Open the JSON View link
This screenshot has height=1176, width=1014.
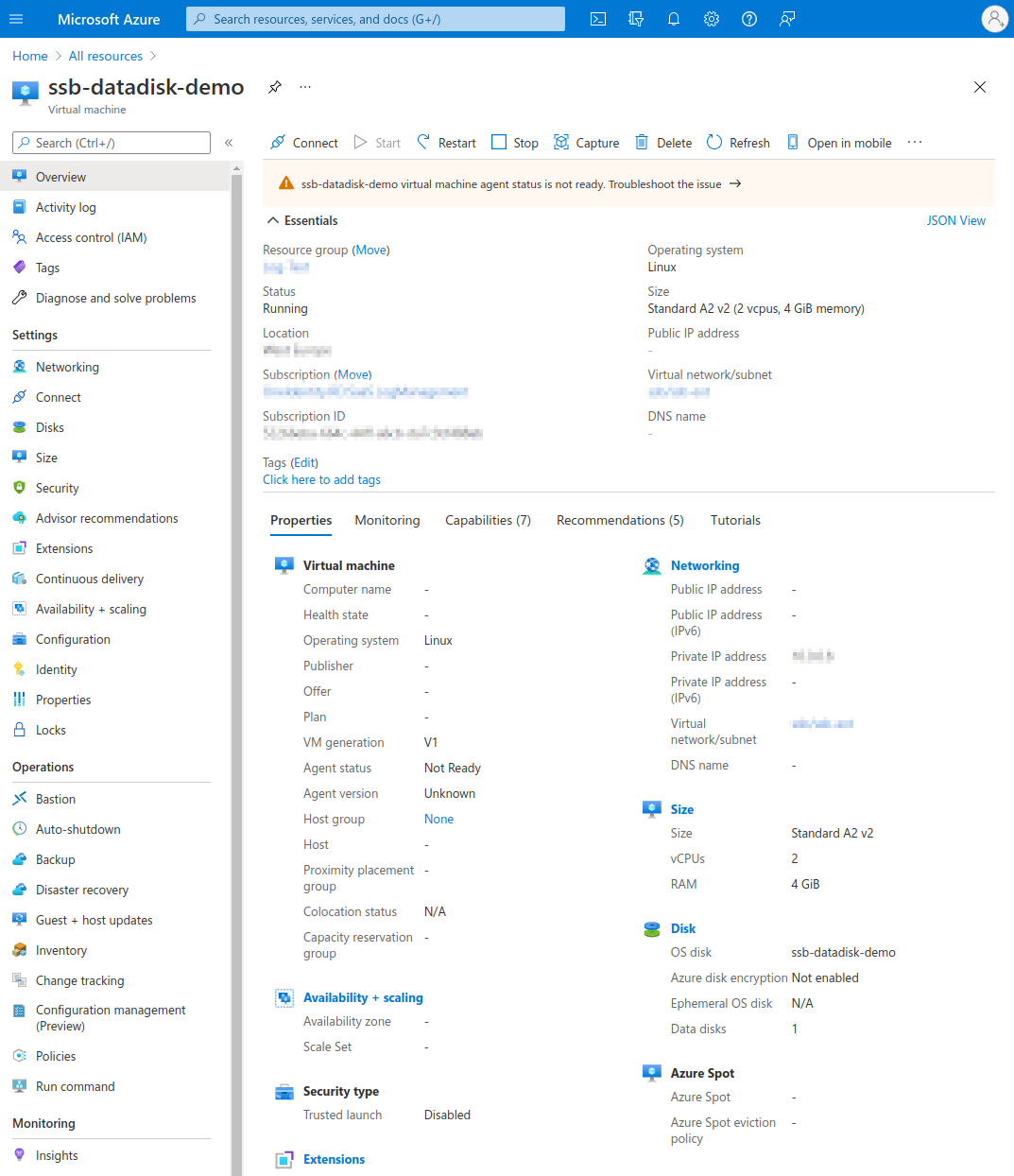[955, 220]
